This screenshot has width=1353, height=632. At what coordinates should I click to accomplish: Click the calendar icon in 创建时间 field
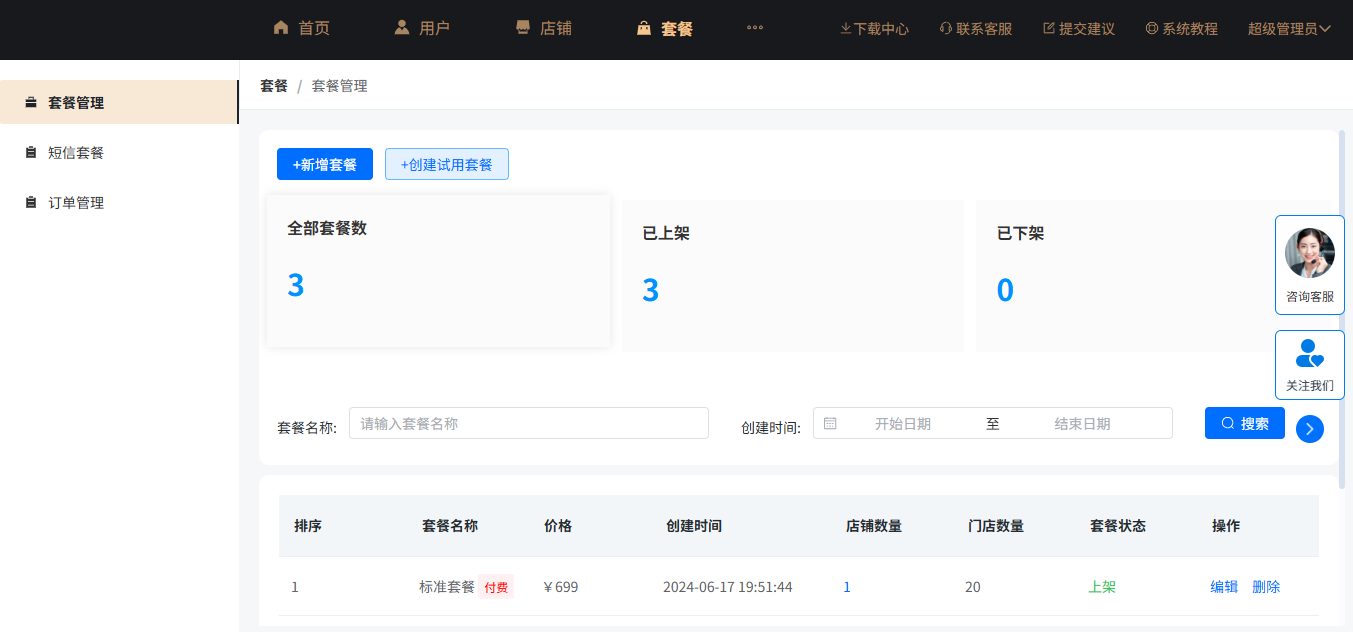coord(830,422)
